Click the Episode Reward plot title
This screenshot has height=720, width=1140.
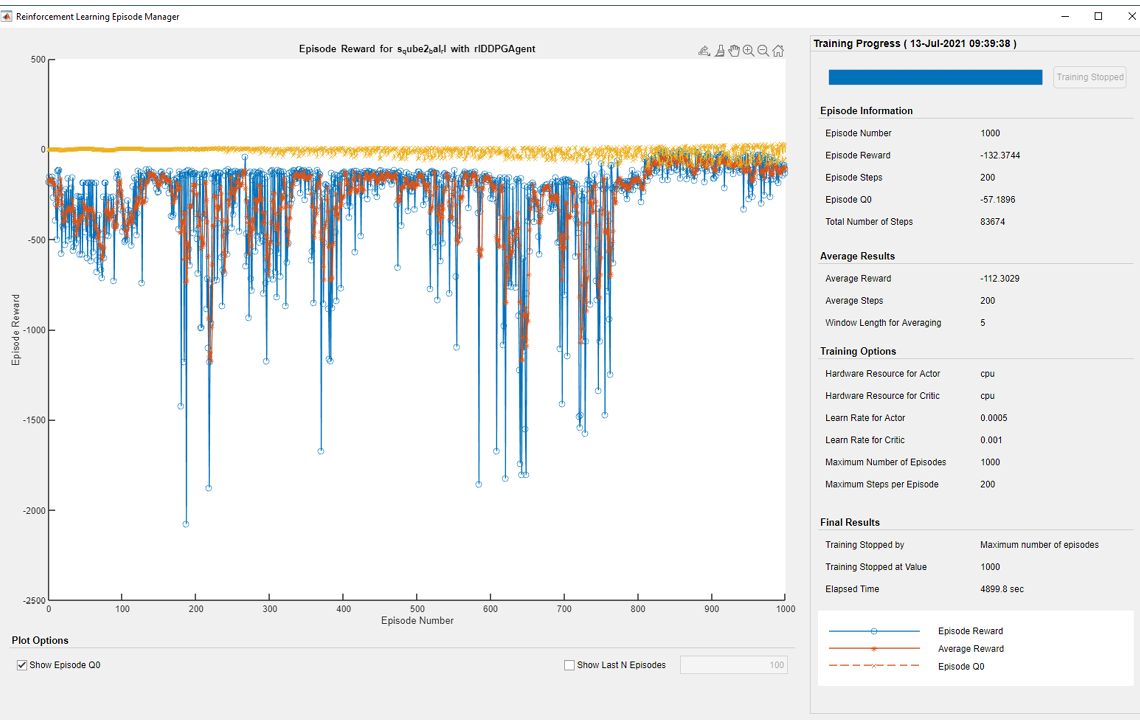[x=417, y=49]
